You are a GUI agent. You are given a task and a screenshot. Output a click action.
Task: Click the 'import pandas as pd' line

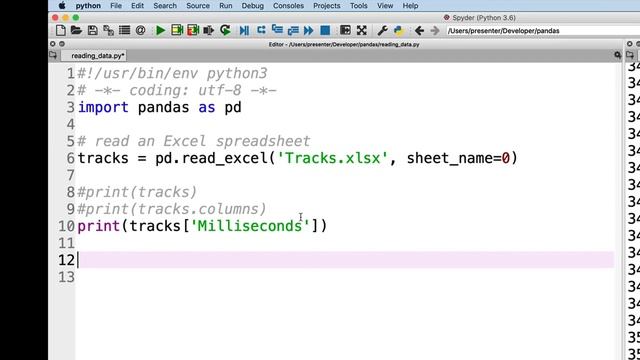point(160,107)
